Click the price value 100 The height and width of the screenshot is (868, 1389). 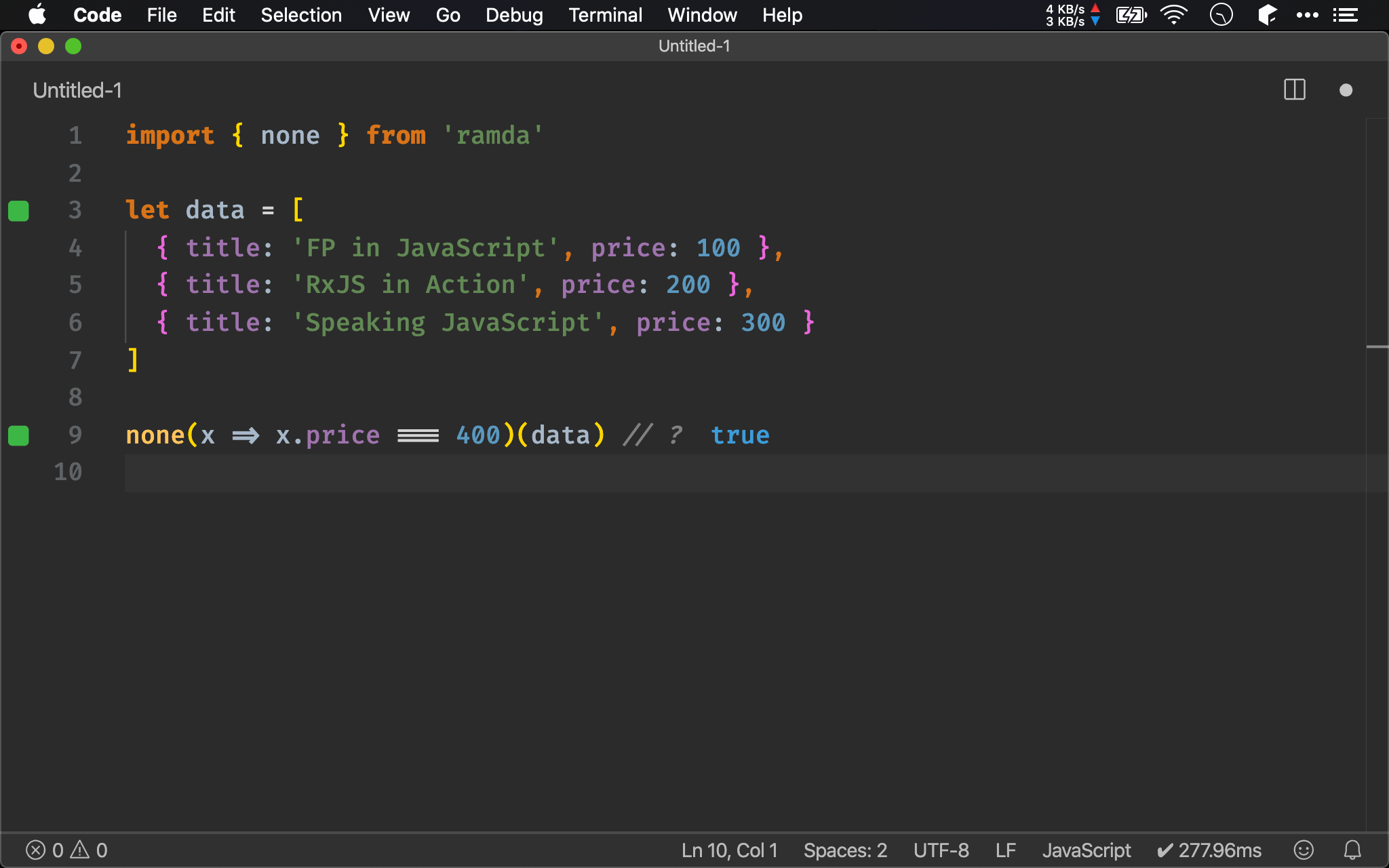pyautogui.click(x=718, y=248)
